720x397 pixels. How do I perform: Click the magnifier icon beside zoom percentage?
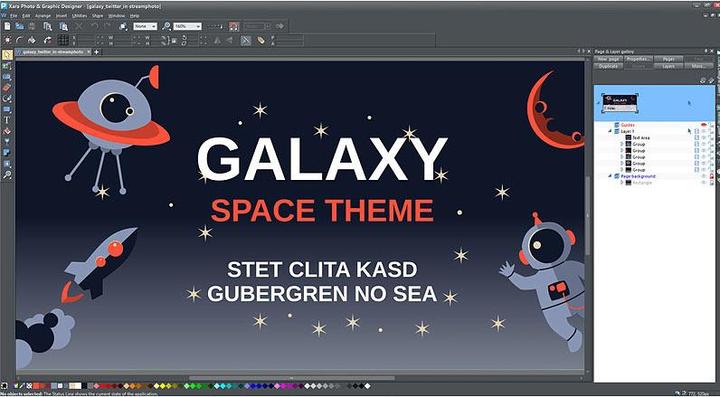[x=167, y=27]
